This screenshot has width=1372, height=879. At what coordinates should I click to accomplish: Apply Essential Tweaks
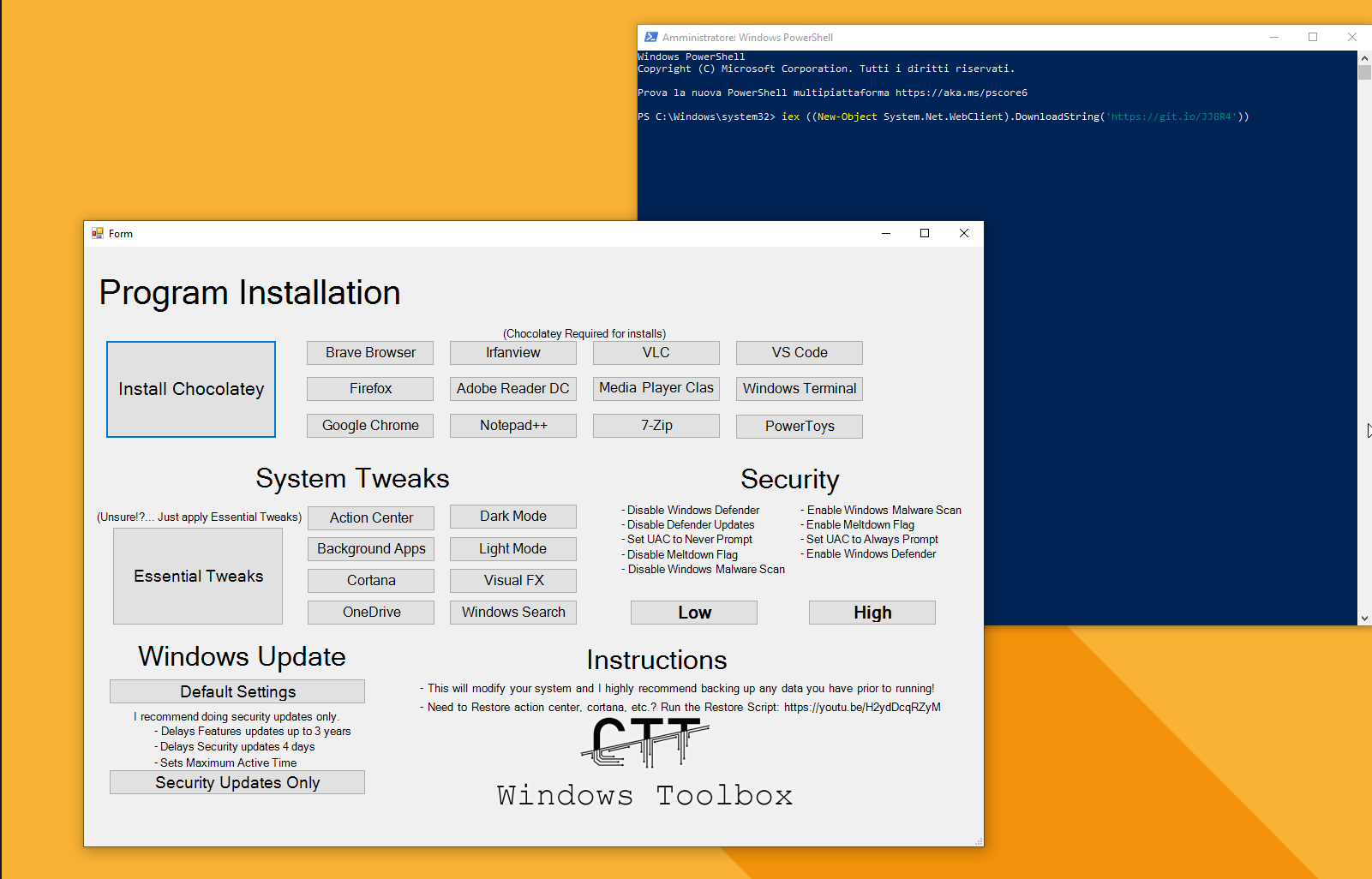click(197, 576)
